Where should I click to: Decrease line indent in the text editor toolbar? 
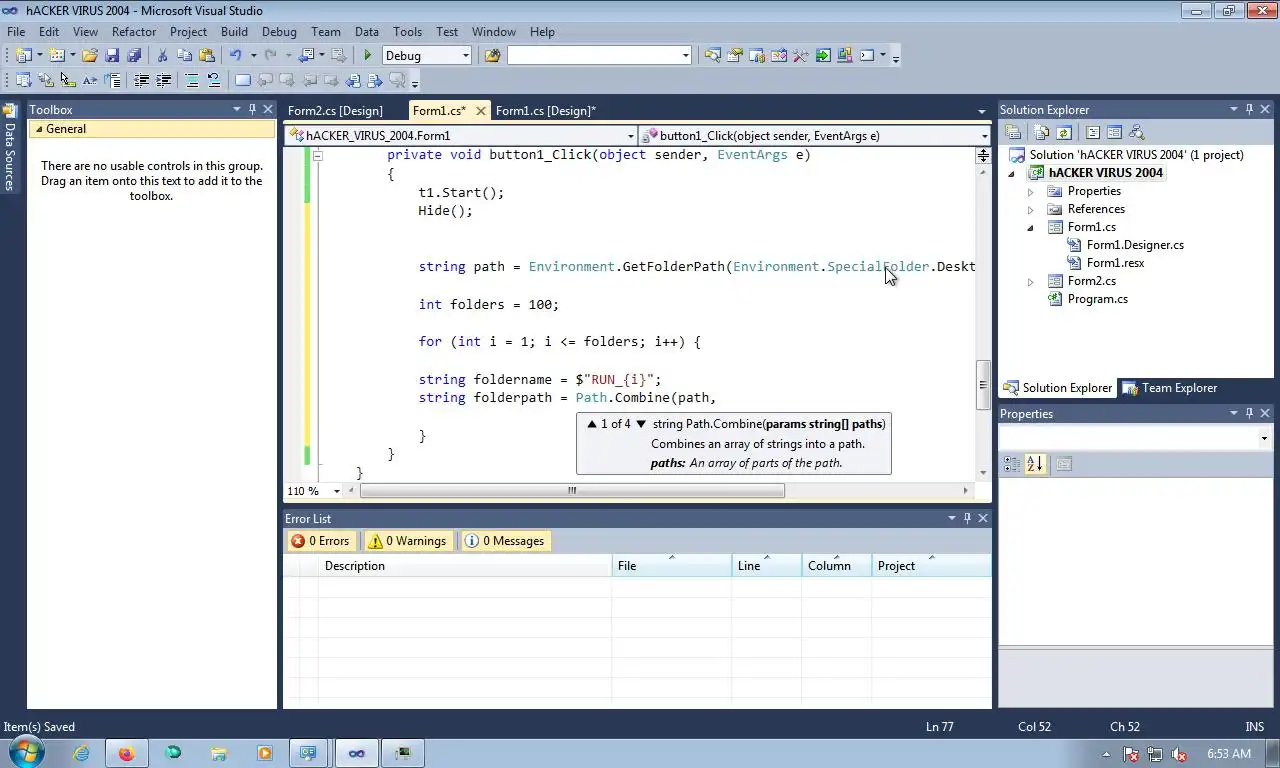[141, 80]
